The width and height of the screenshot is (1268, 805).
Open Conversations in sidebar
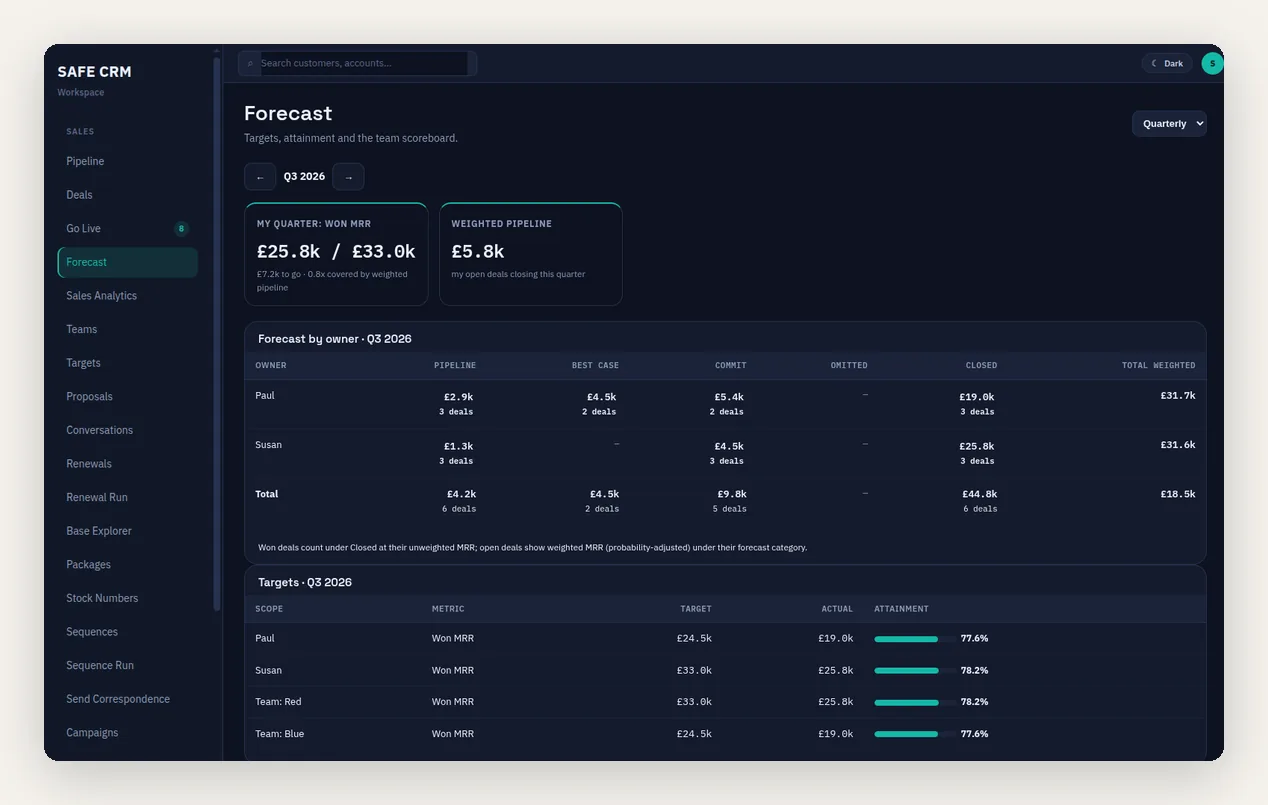tap(128, 430)
